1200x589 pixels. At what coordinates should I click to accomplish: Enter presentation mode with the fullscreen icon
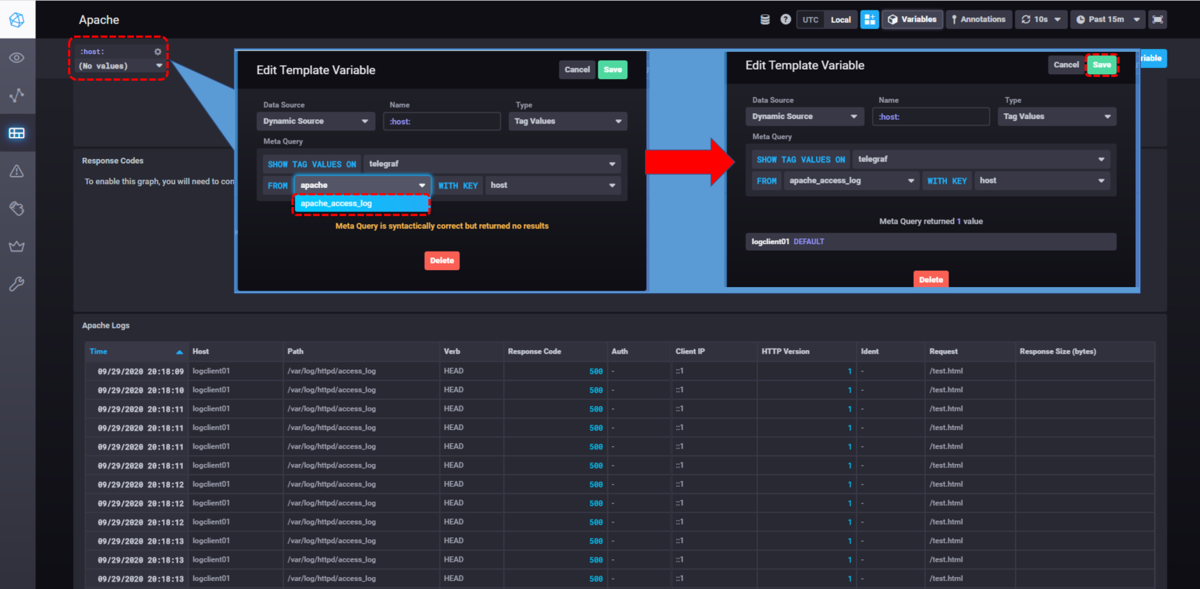click(x=1158, y=19)
